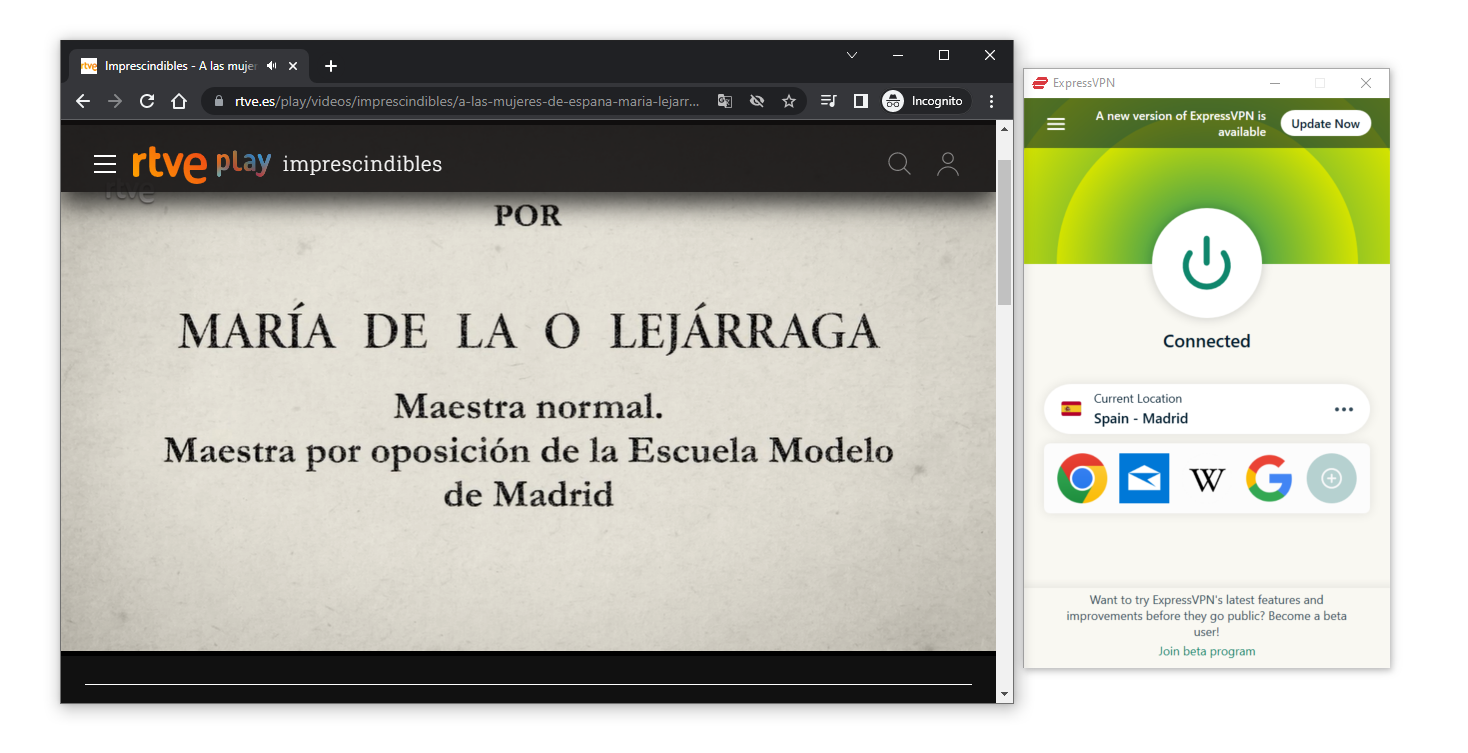The height and width of the screenshot is (753, 1468).
Task: Open the Chrome home page
Action: point(179,101)
